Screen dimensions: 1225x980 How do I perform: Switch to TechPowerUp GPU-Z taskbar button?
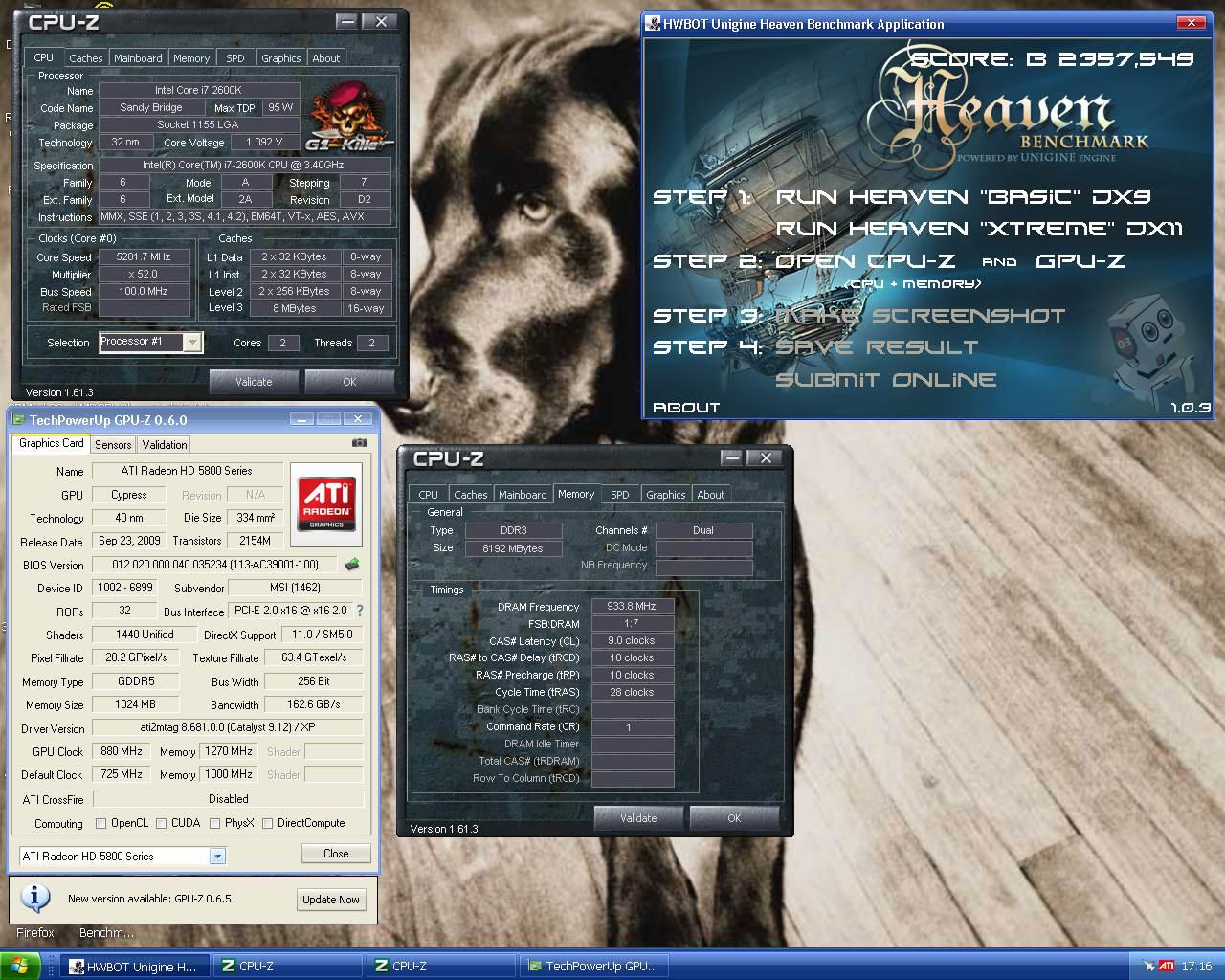pos(593,967)
